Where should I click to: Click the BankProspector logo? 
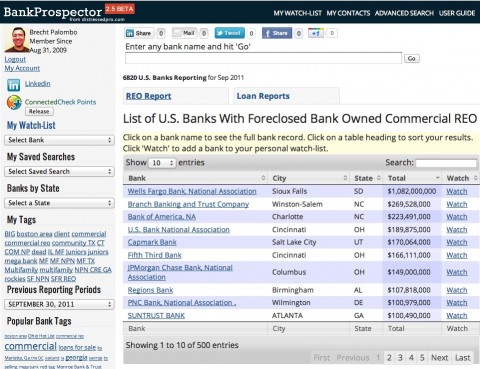point(53,12)
